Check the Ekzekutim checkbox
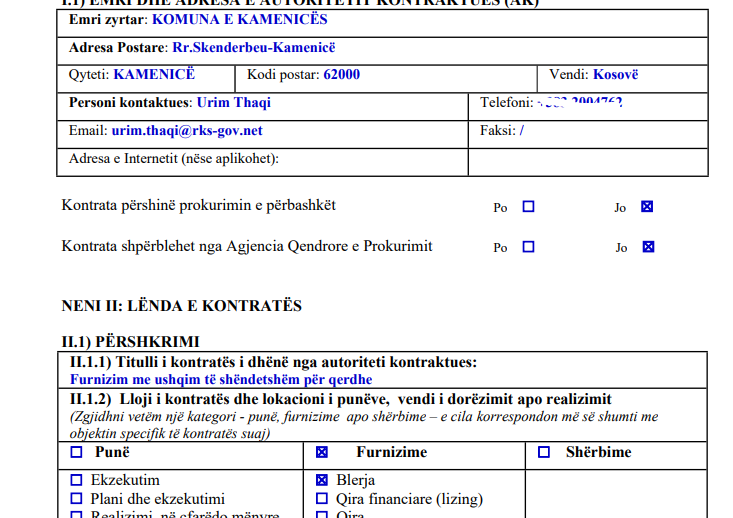This screenshot has height=518, width=733. tap(76, 480)
